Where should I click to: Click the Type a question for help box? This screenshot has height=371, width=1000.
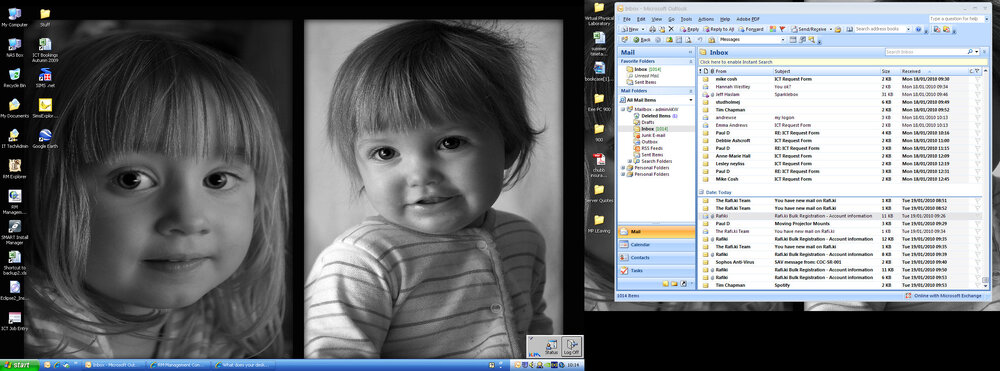[957, 18]
